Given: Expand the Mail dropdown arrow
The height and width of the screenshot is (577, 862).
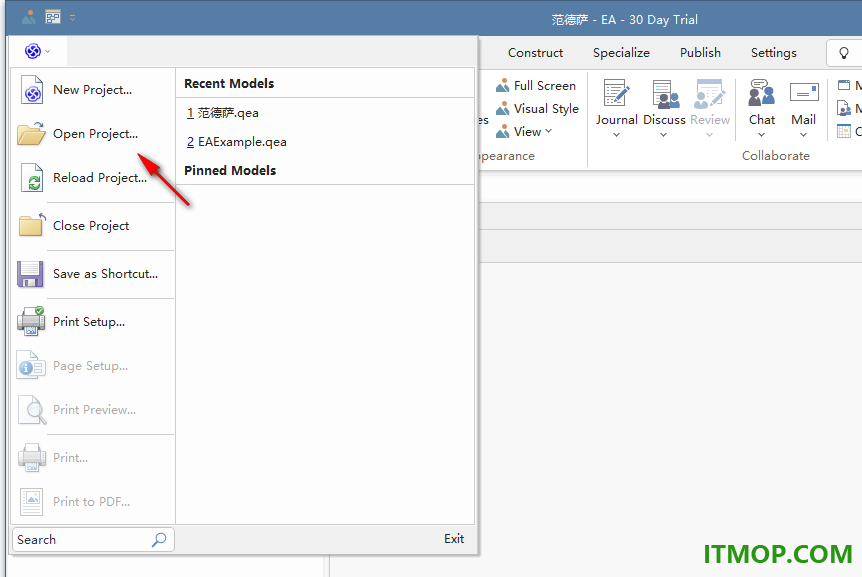Looking at the screenshot, I should pyautogui.click(x=803, y=135).
